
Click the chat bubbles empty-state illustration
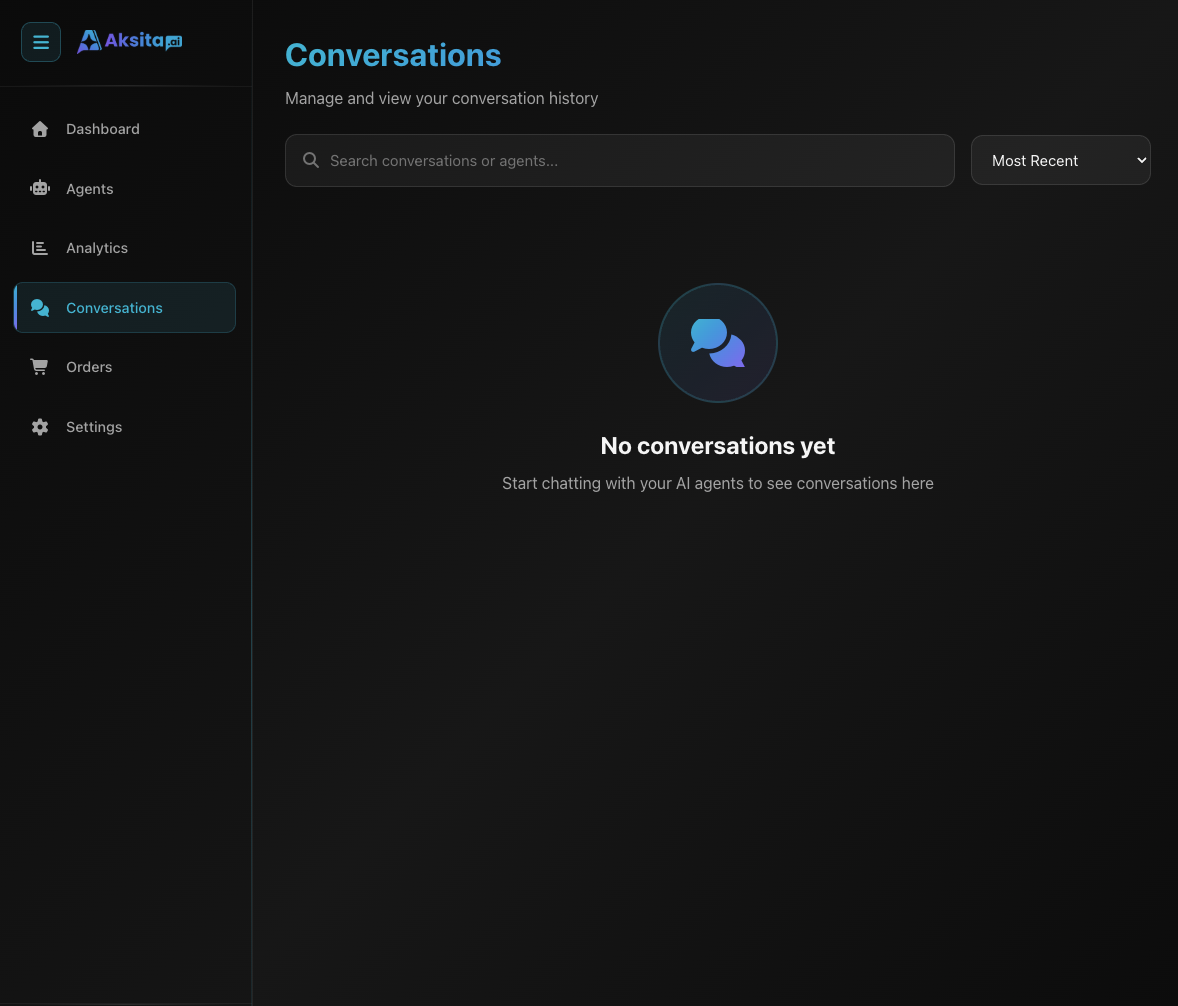(717, 343)
